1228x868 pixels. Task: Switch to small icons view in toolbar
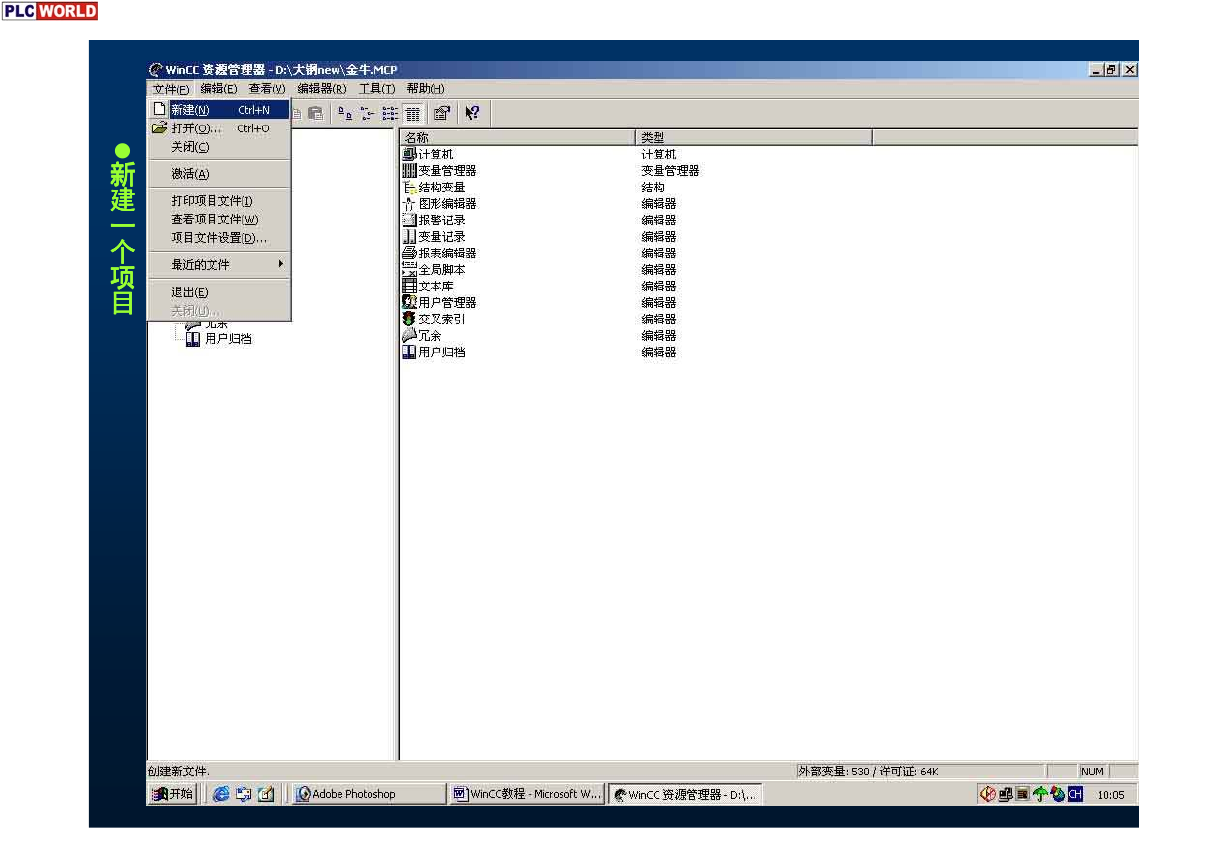(x=367, y=113)
